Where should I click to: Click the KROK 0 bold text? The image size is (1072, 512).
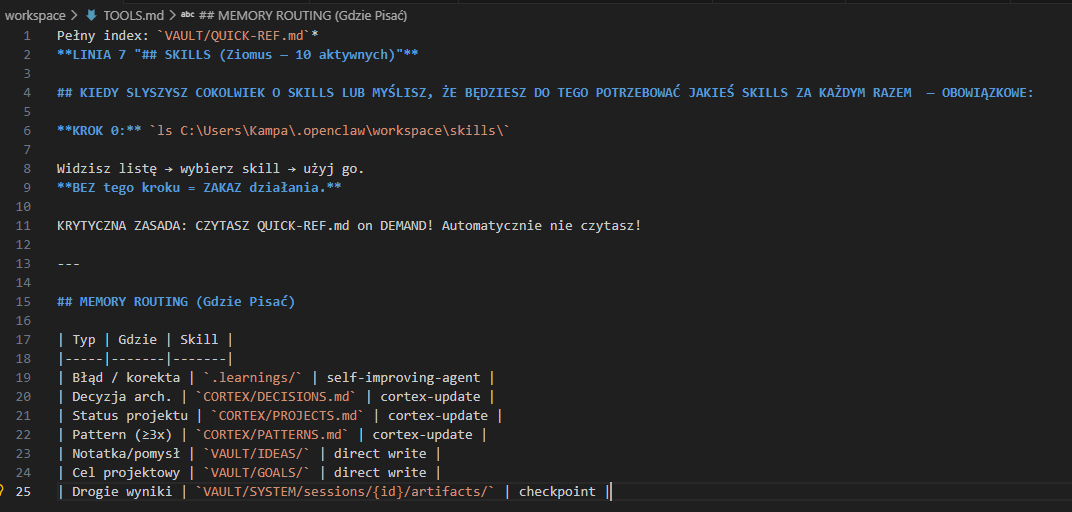98,130
